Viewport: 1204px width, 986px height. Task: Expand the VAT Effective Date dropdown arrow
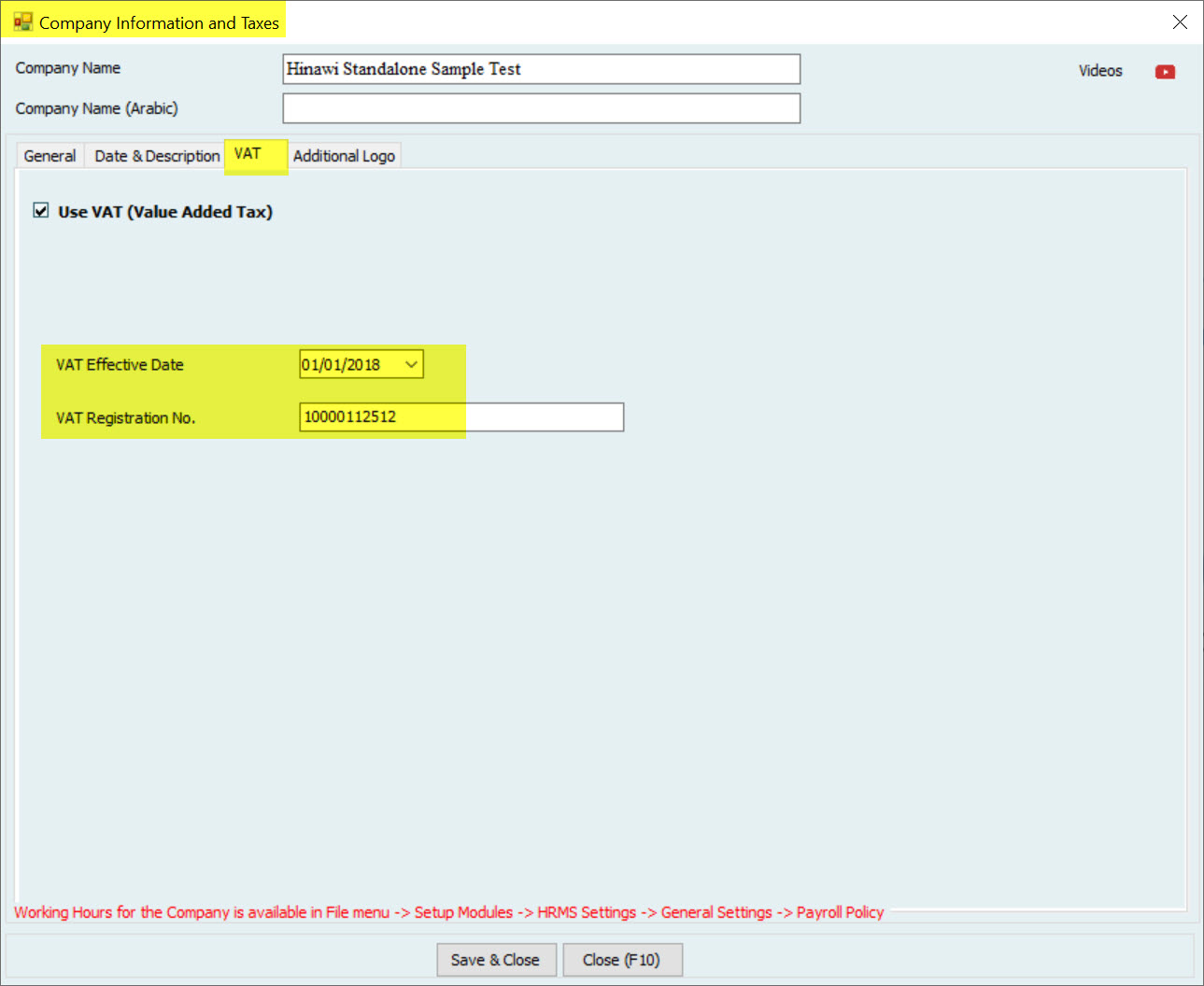coord(411,364)
